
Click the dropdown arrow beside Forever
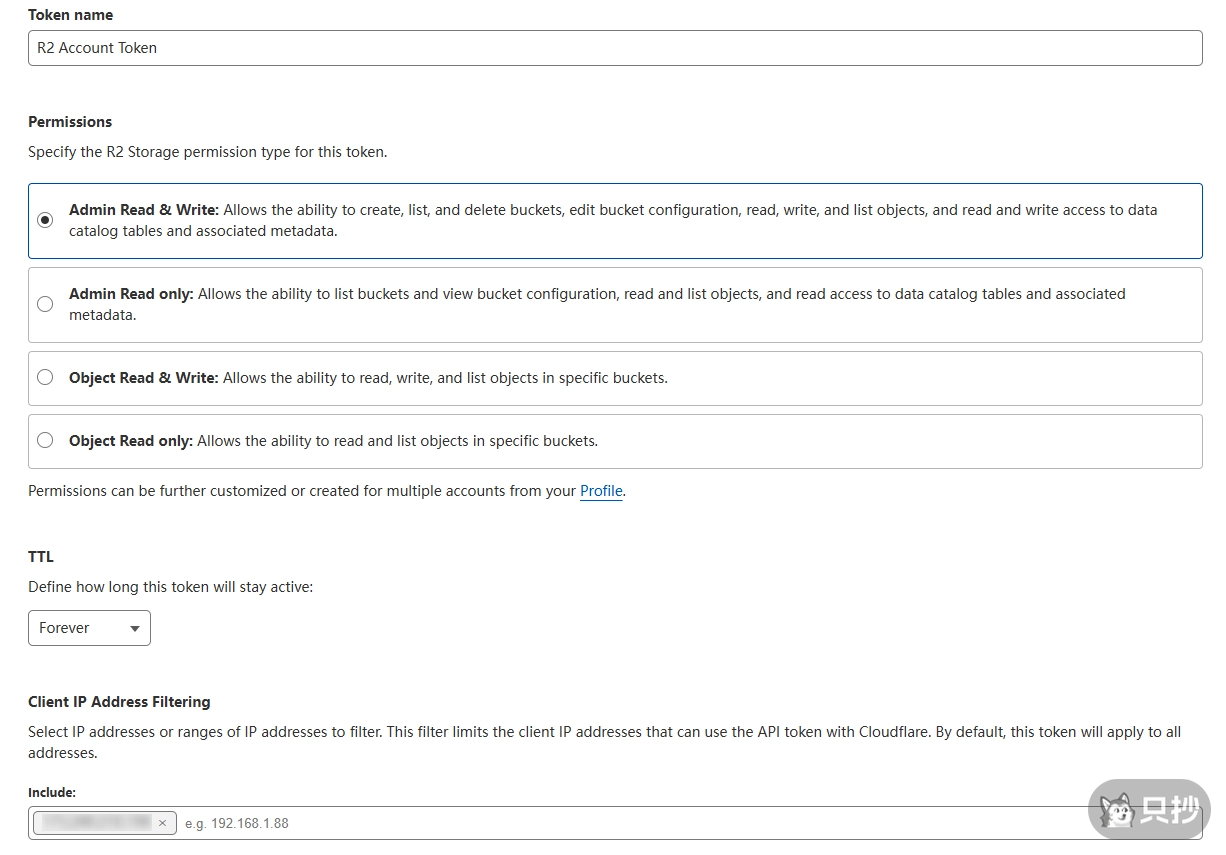click(x=135, y=629)
